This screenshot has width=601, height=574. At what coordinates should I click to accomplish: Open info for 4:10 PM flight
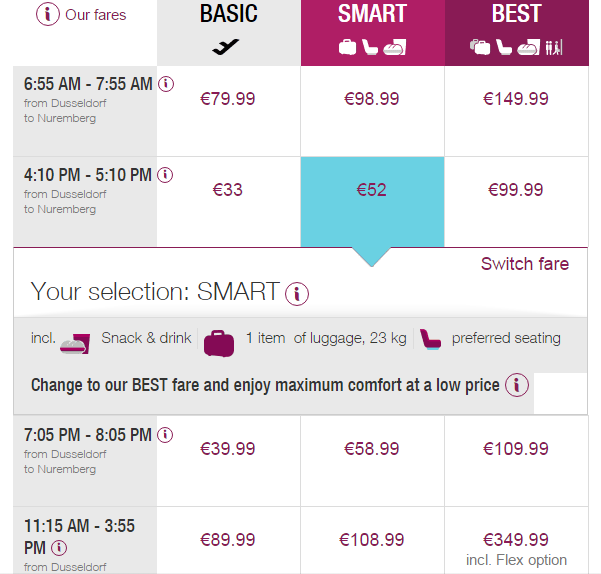click(166, 175)
